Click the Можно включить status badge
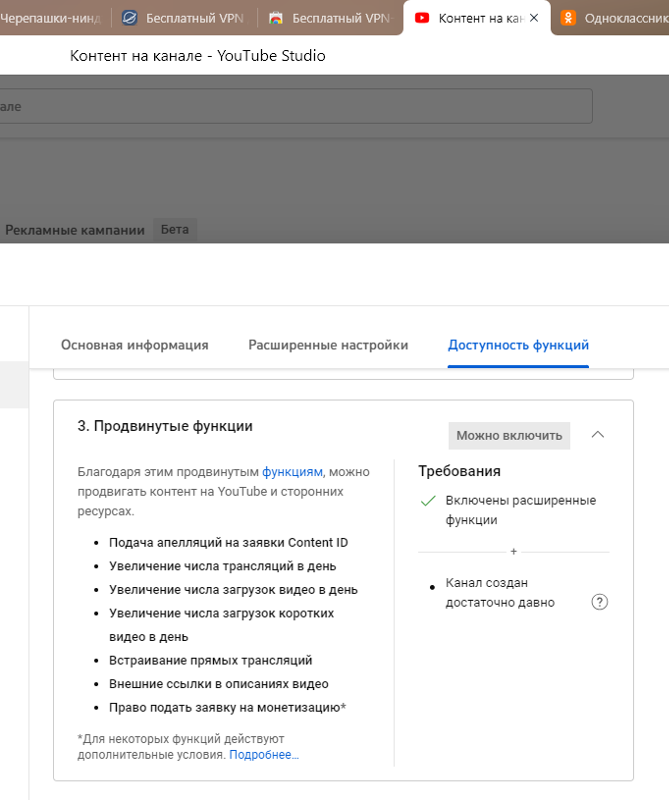 [x=509, y=436]
